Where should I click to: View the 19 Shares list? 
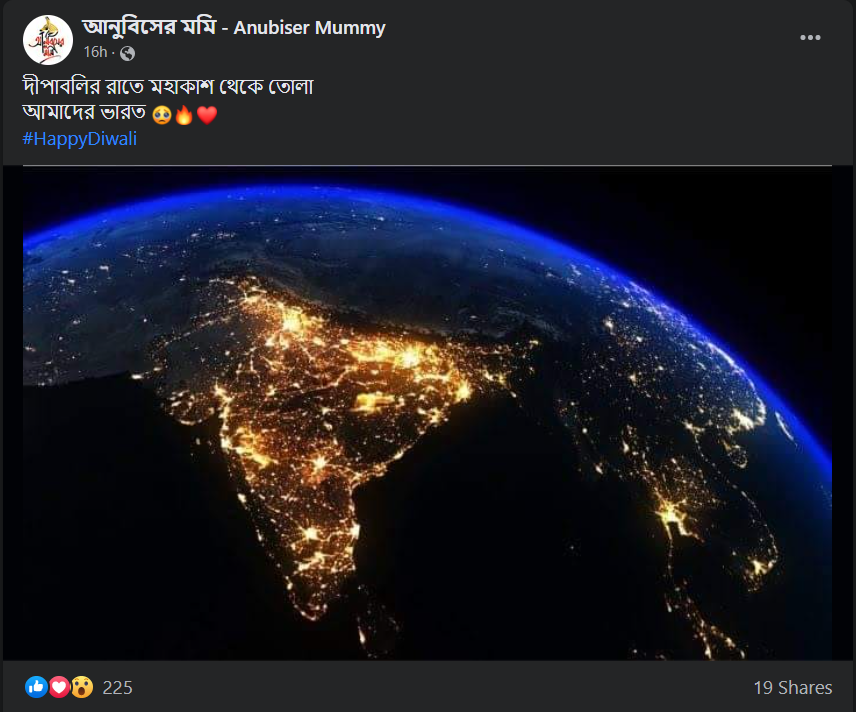tap(792, 688)
